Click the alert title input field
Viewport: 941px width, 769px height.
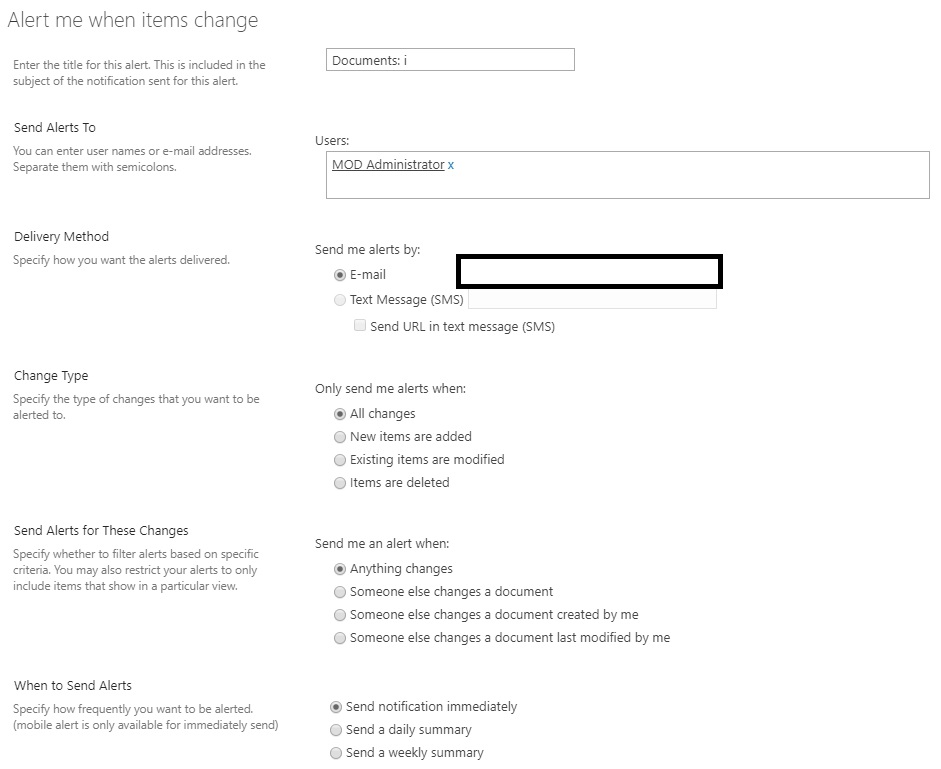(x=450, y=60)
